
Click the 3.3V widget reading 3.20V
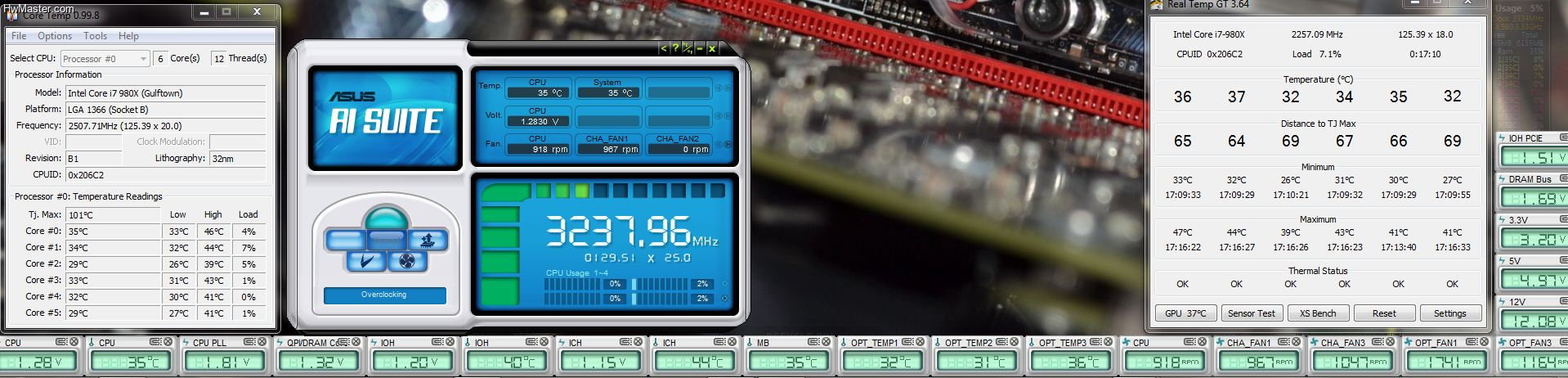point(1534,239)
